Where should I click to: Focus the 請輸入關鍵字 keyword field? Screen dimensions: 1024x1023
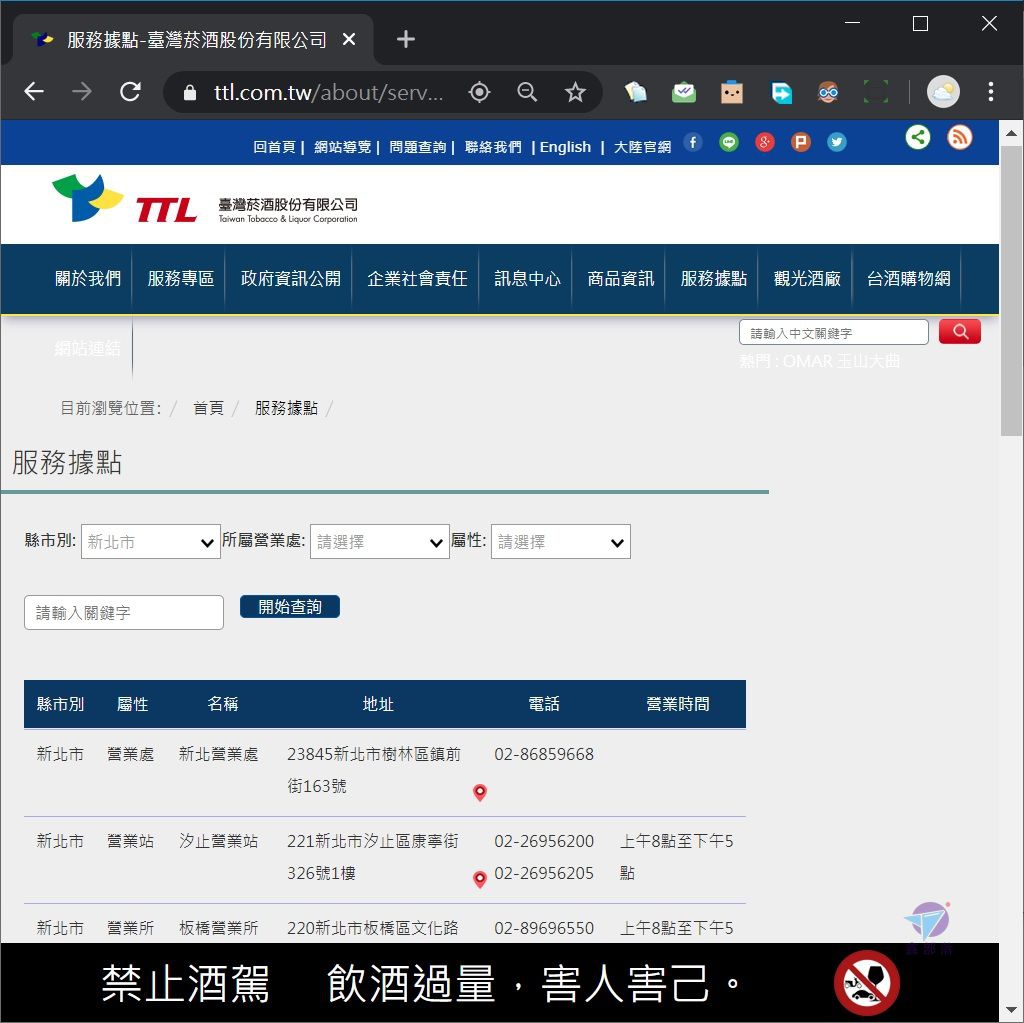pos(124,612)
